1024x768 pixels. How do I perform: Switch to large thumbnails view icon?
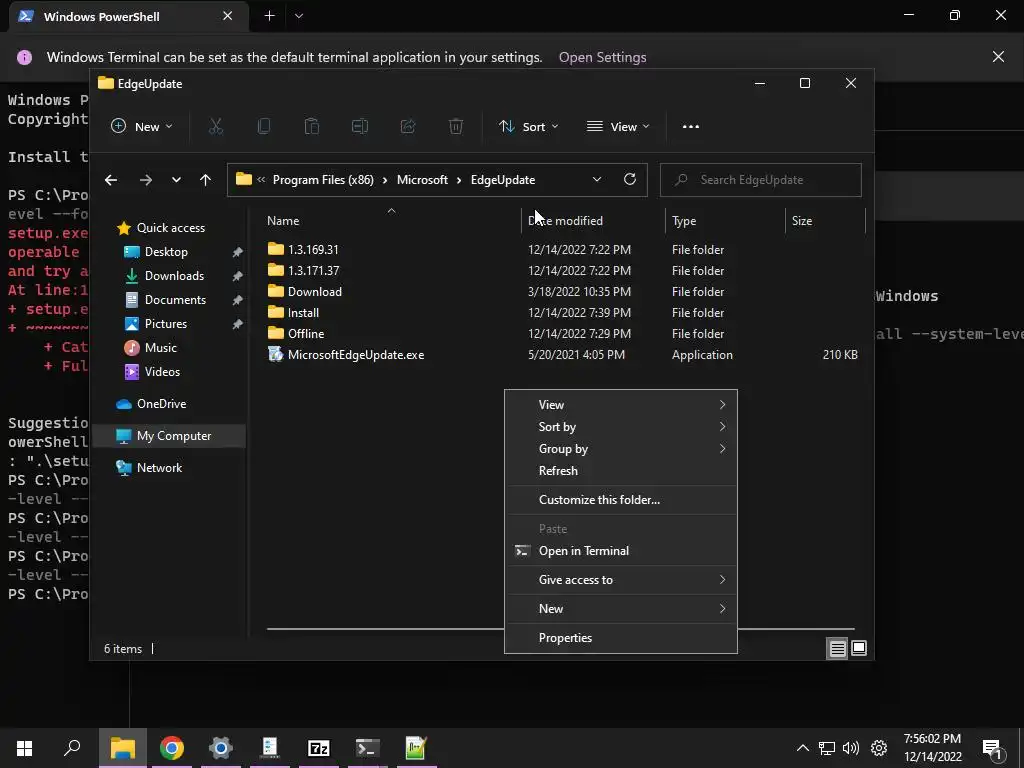[859, 648]
